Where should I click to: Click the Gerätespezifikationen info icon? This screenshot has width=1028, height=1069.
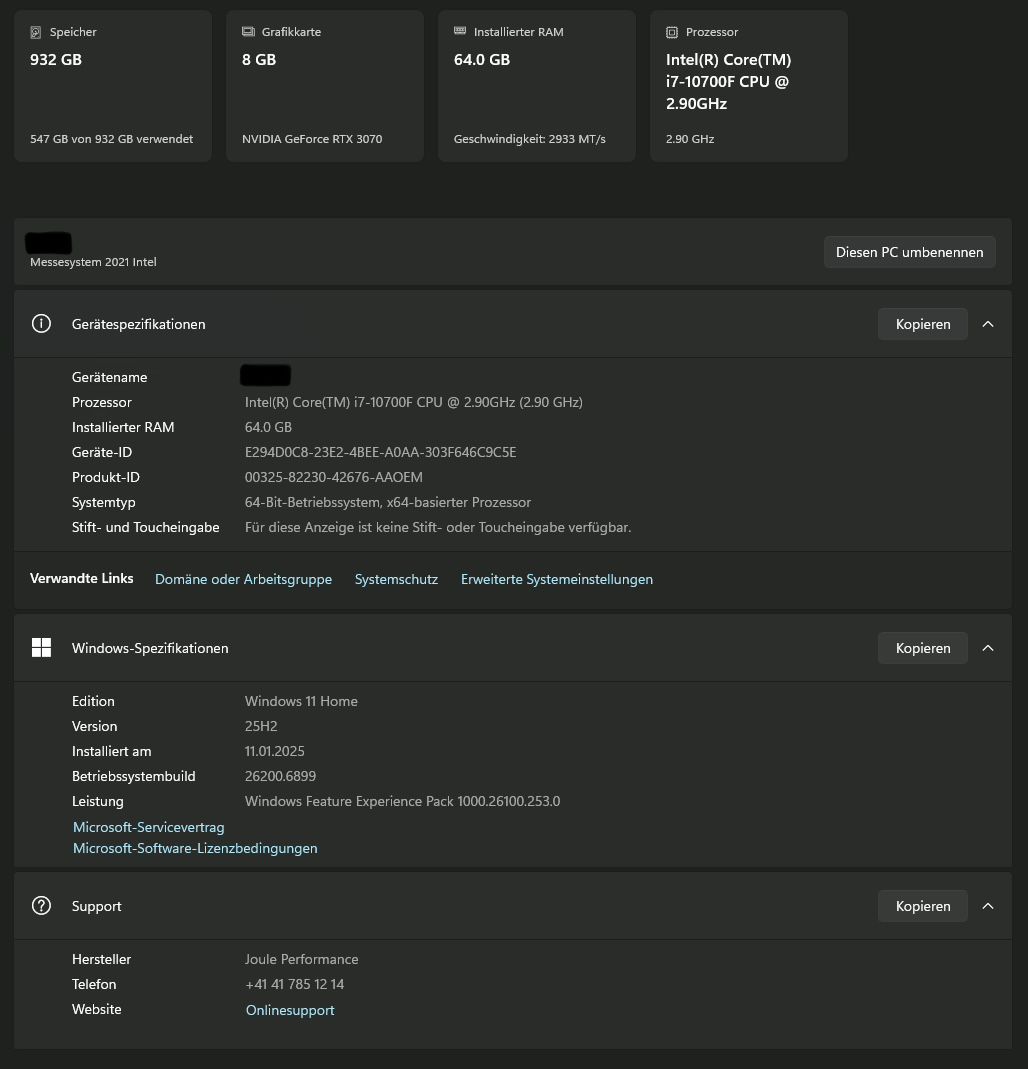click(x=42, y=324)
